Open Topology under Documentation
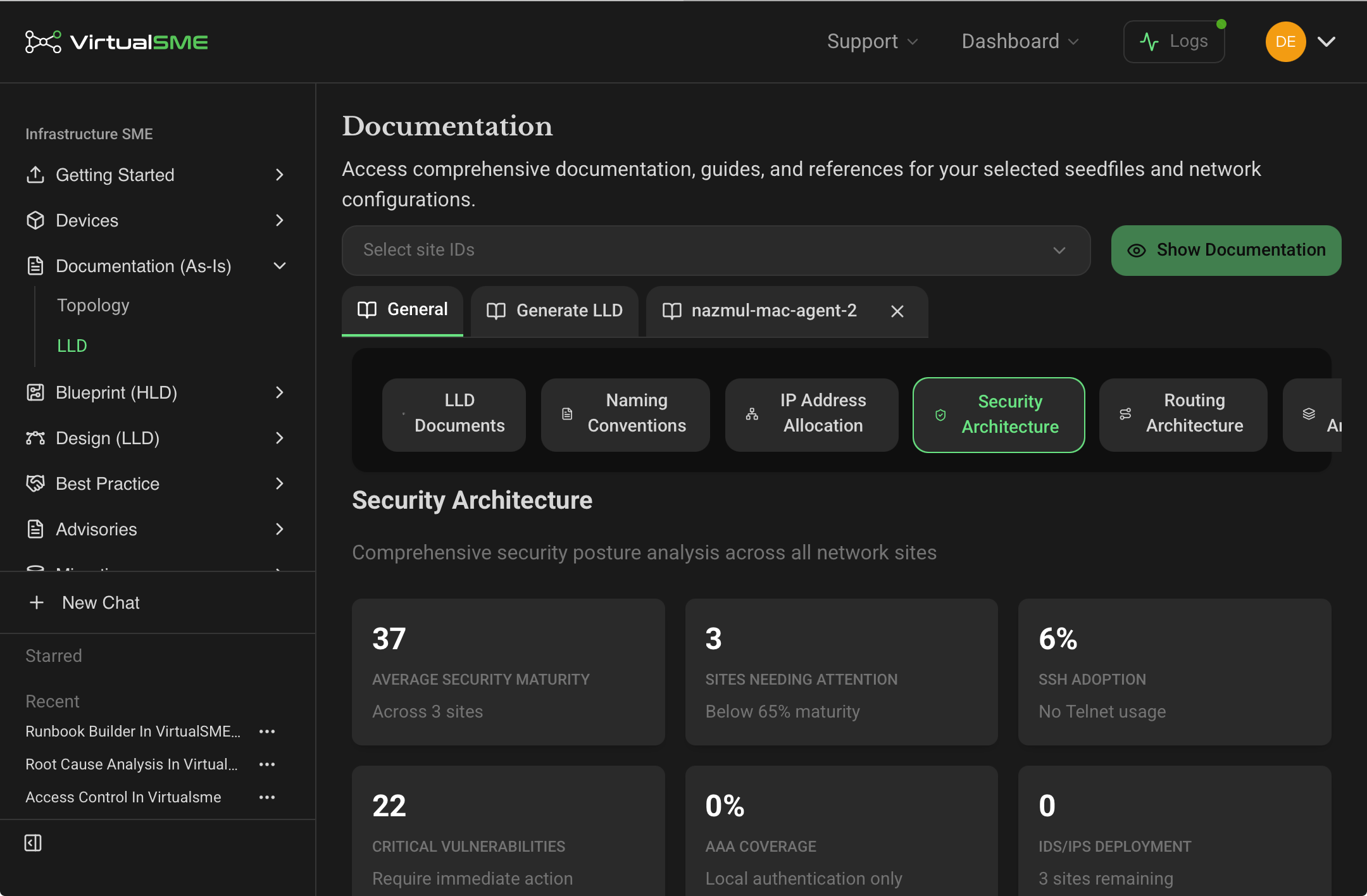 93,305
